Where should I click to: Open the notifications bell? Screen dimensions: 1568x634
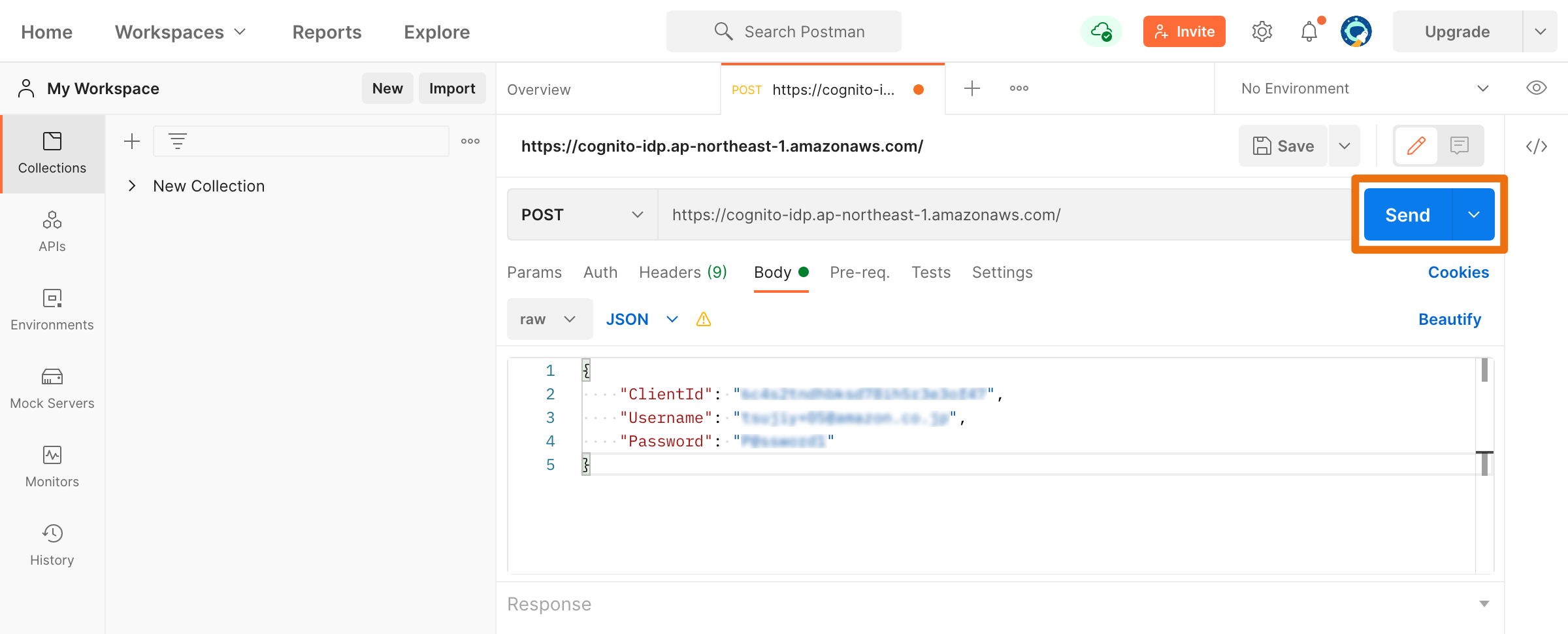coord(1309,31)
